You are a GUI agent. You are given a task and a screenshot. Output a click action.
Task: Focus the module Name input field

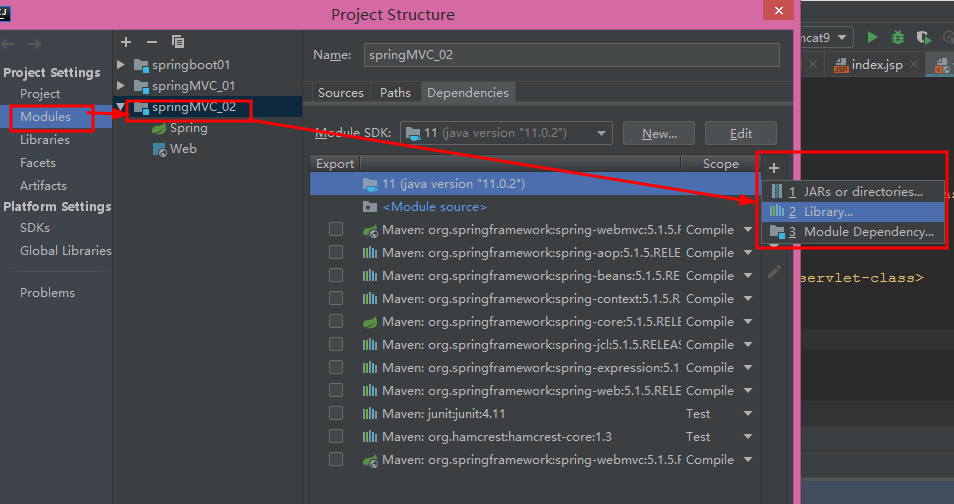(571, 55)
